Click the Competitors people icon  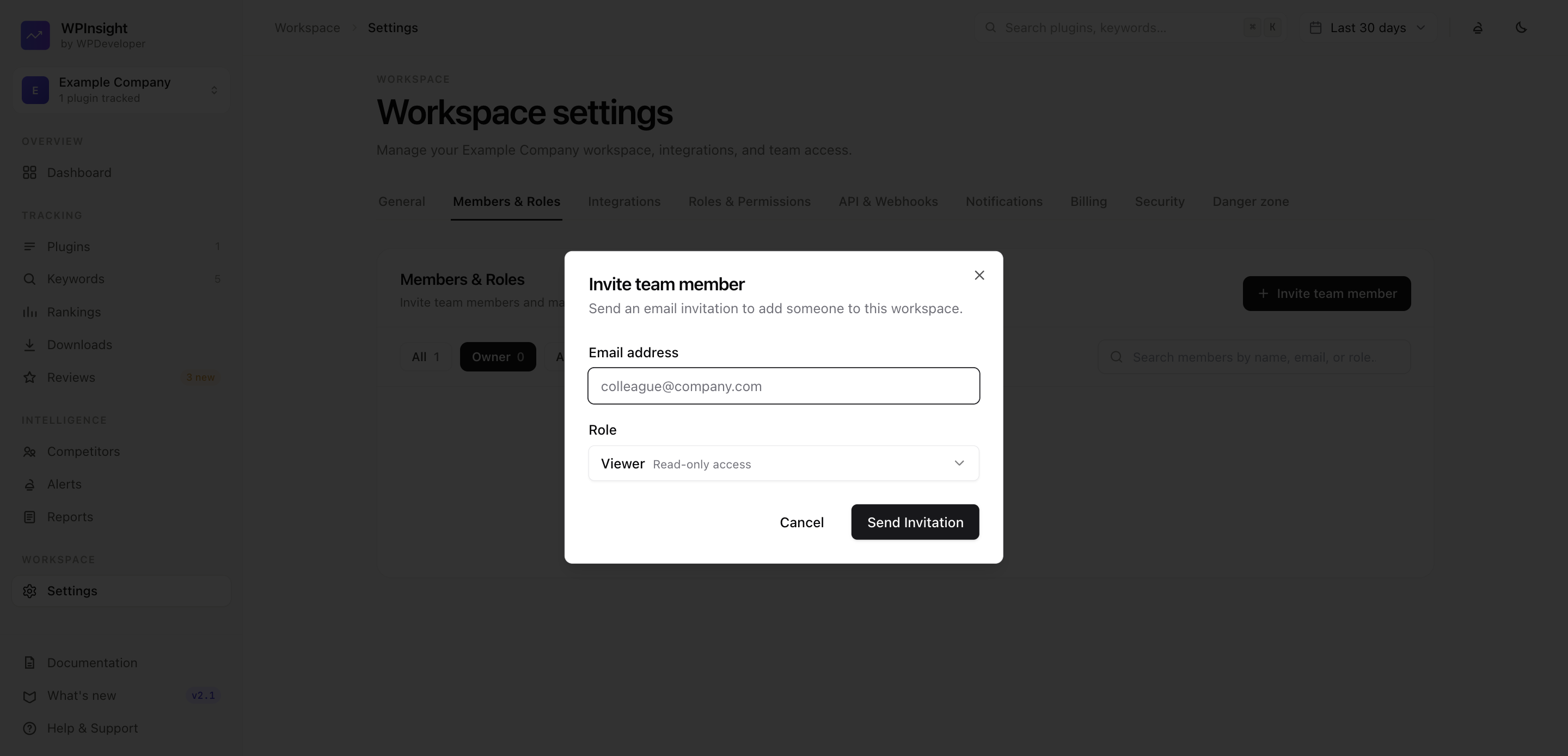(29, 452)
